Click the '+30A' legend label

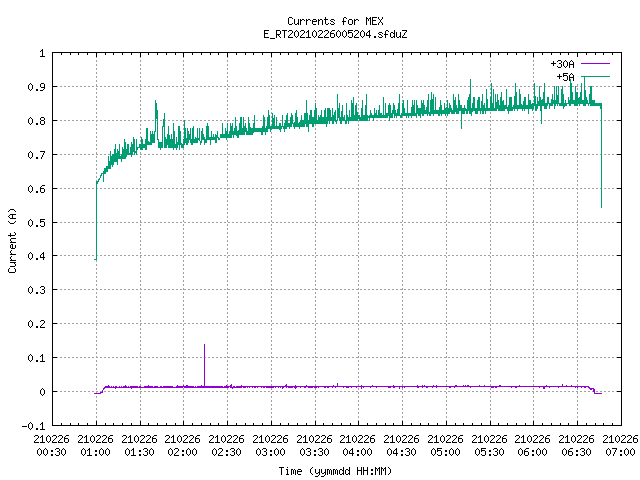point(562,64)
